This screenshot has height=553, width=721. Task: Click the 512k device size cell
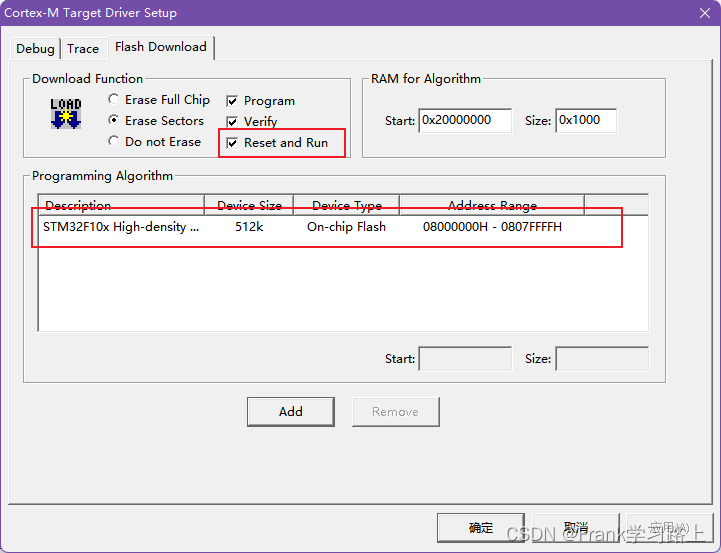249,227
